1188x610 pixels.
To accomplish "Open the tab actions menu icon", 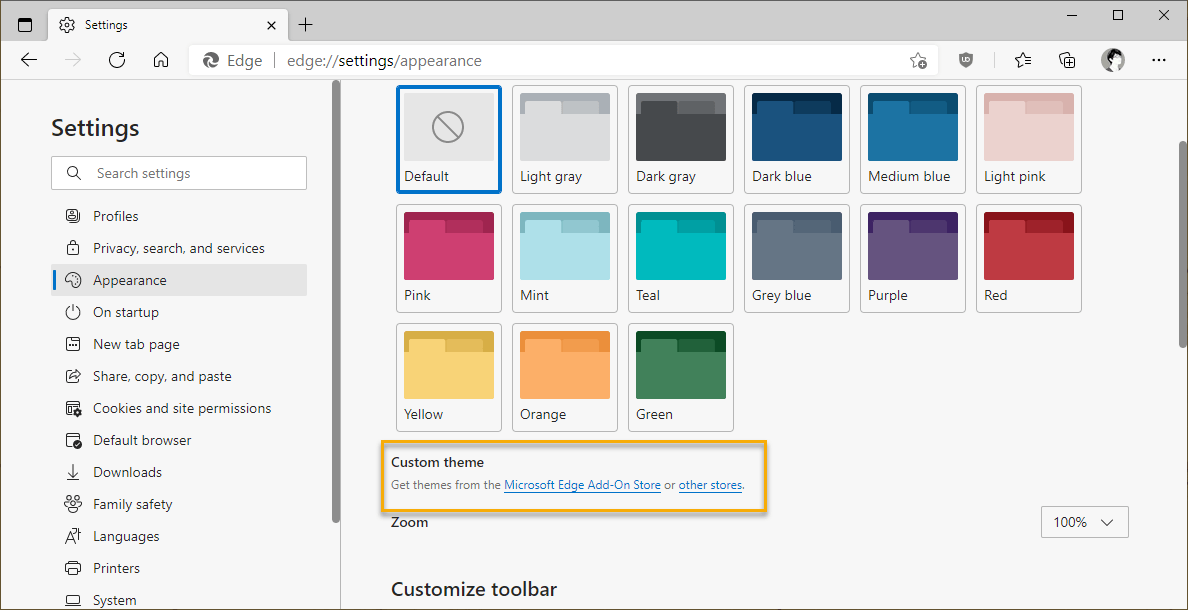I will 24,24.
